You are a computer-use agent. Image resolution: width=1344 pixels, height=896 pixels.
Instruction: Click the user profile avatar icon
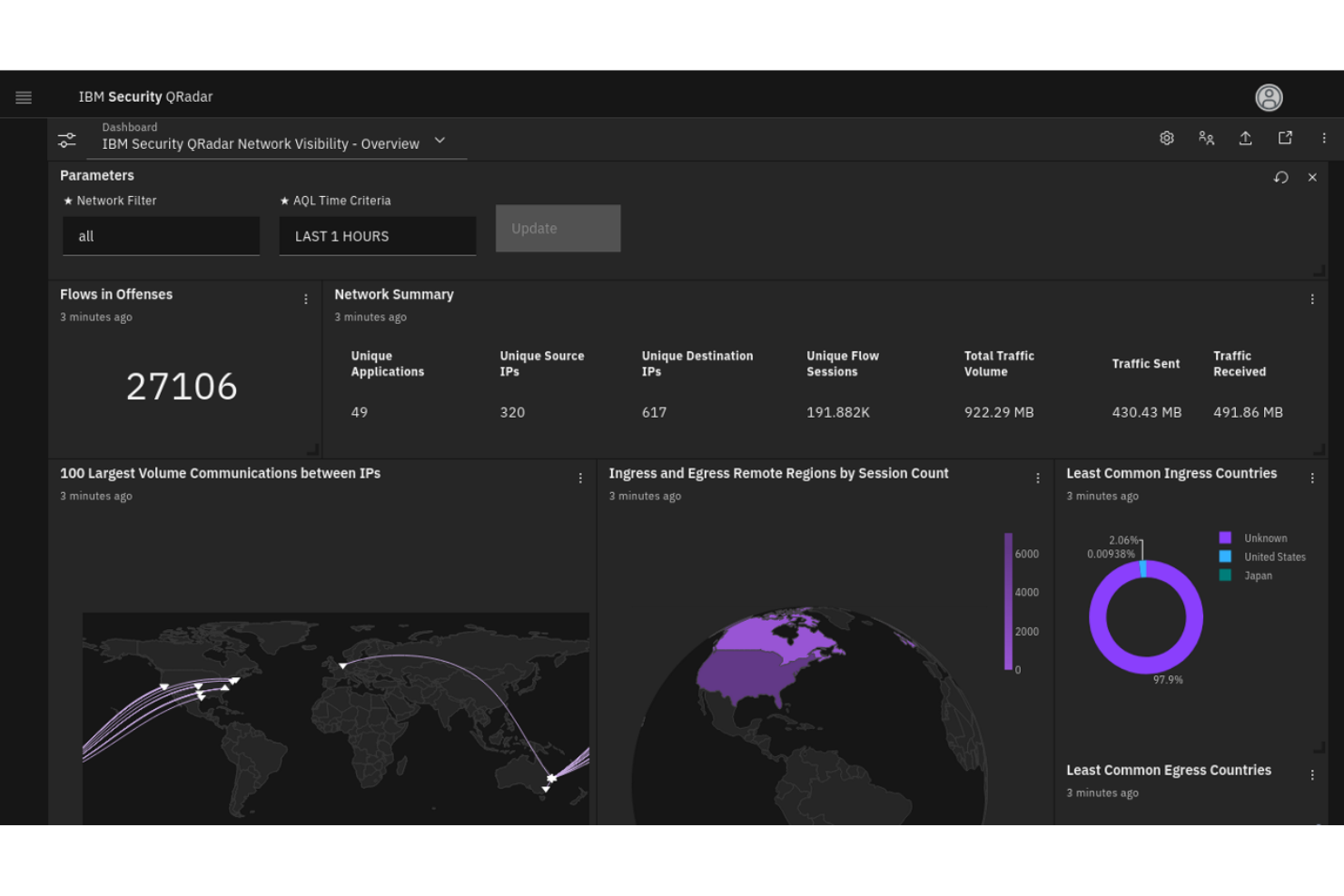1269,97
